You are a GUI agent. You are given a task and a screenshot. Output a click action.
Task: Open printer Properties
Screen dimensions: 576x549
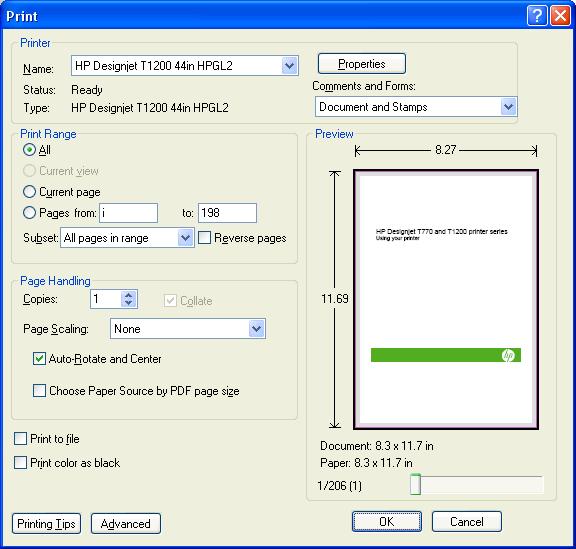[362, 64]
